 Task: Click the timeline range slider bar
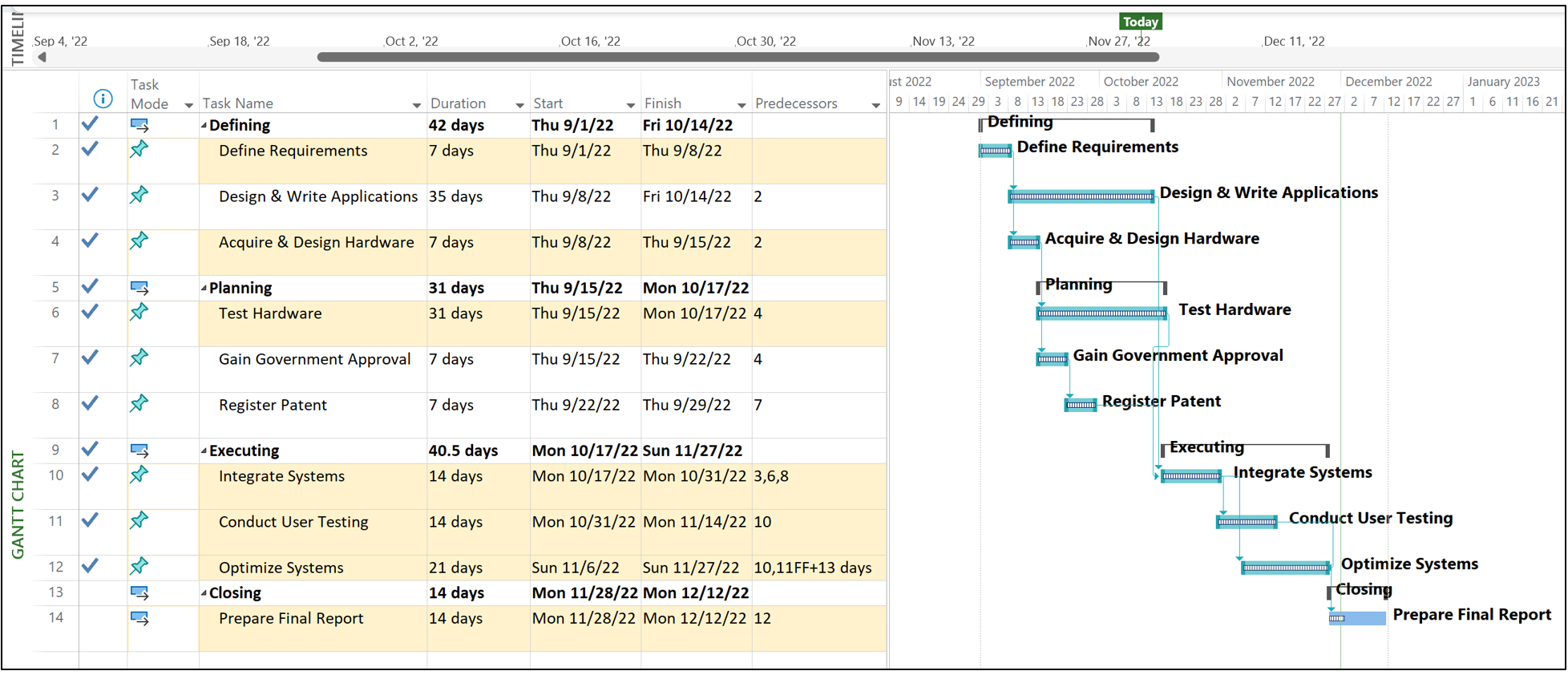click(x=738, y=57)
